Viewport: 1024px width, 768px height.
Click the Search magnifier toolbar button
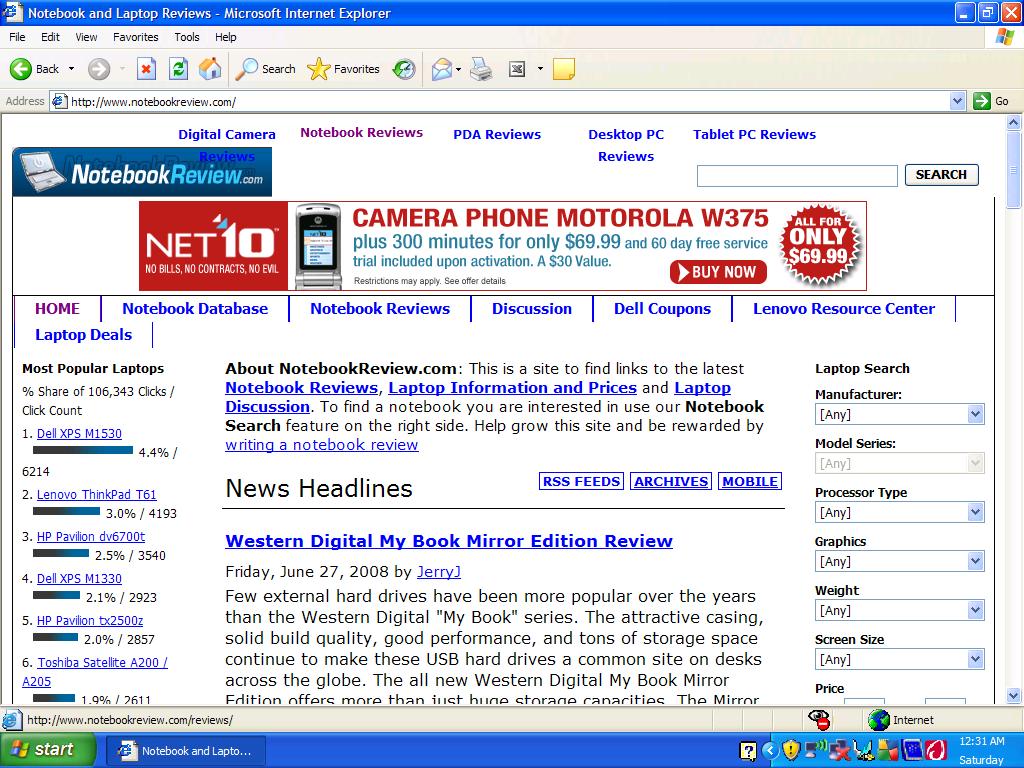coord(265,69)
